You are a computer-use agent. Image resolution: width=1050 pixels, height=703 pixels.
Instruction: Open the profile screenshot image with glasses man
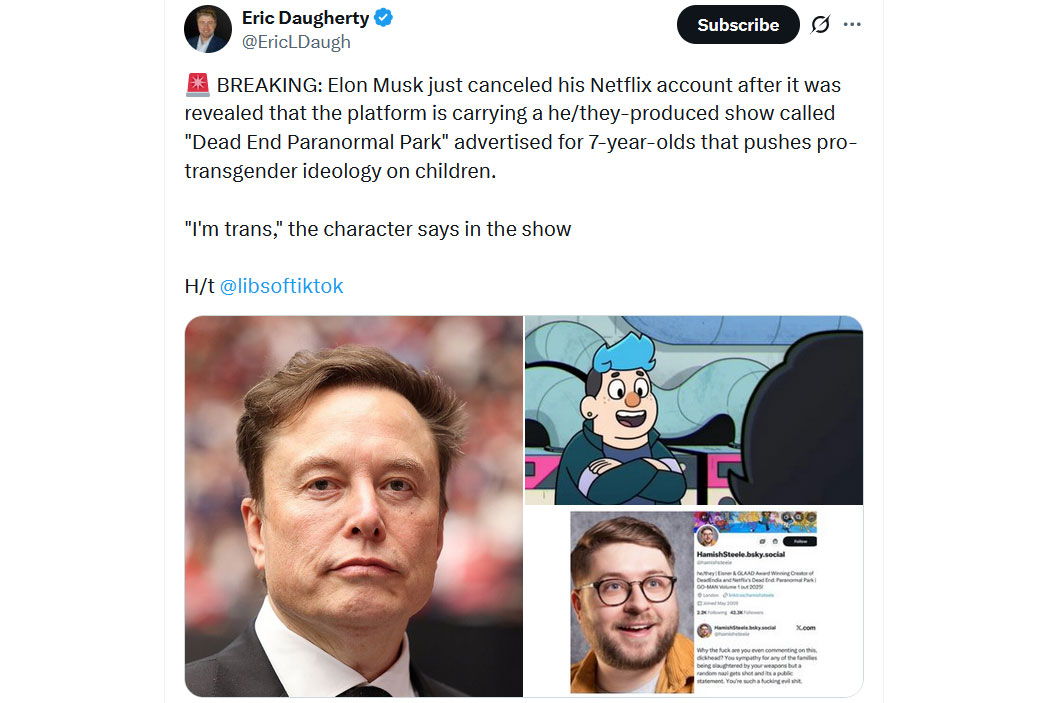pos(694,602)
